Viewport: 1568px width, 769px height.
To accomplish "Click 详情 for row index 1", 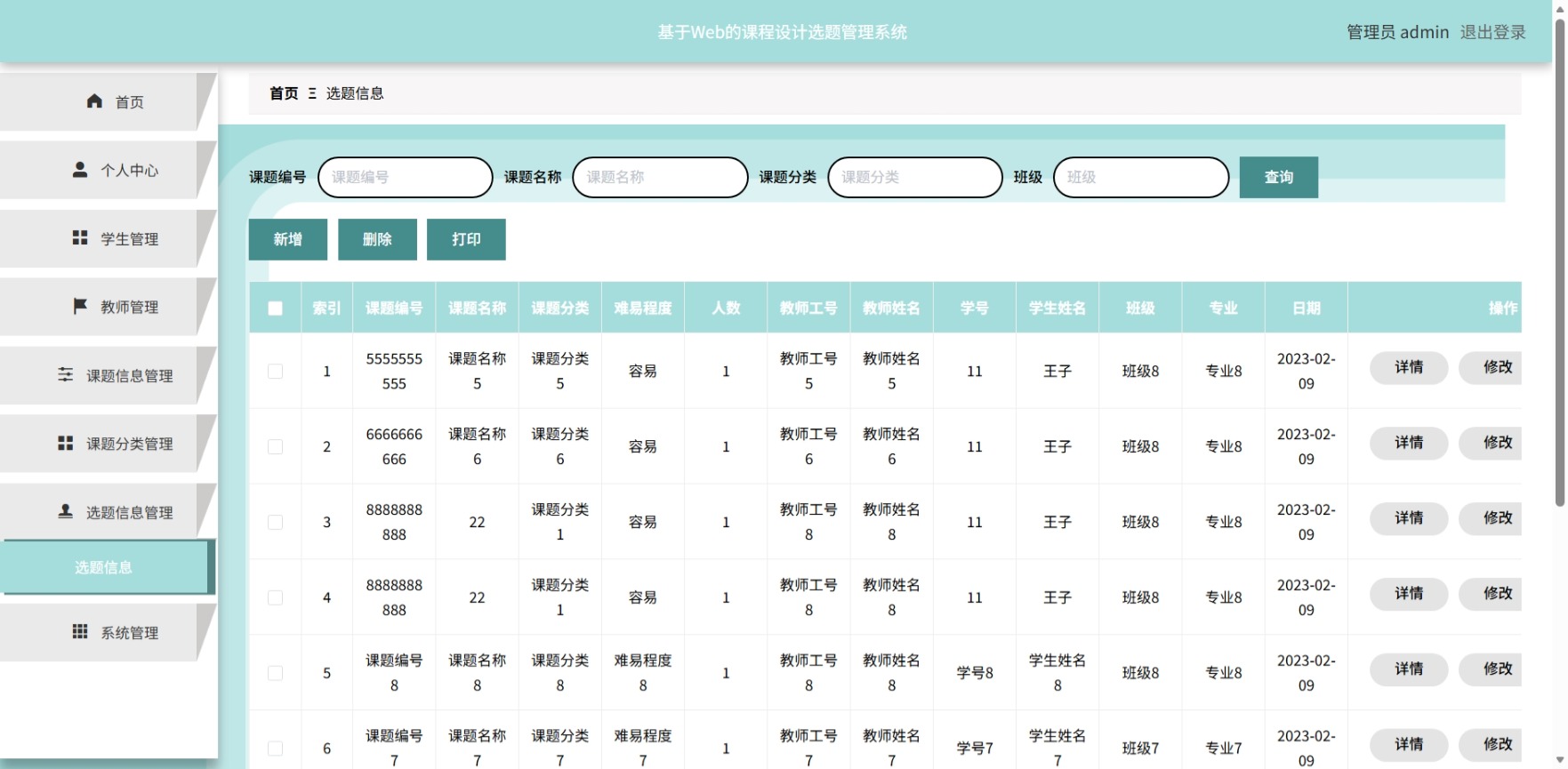I will tap(1409, 367).
